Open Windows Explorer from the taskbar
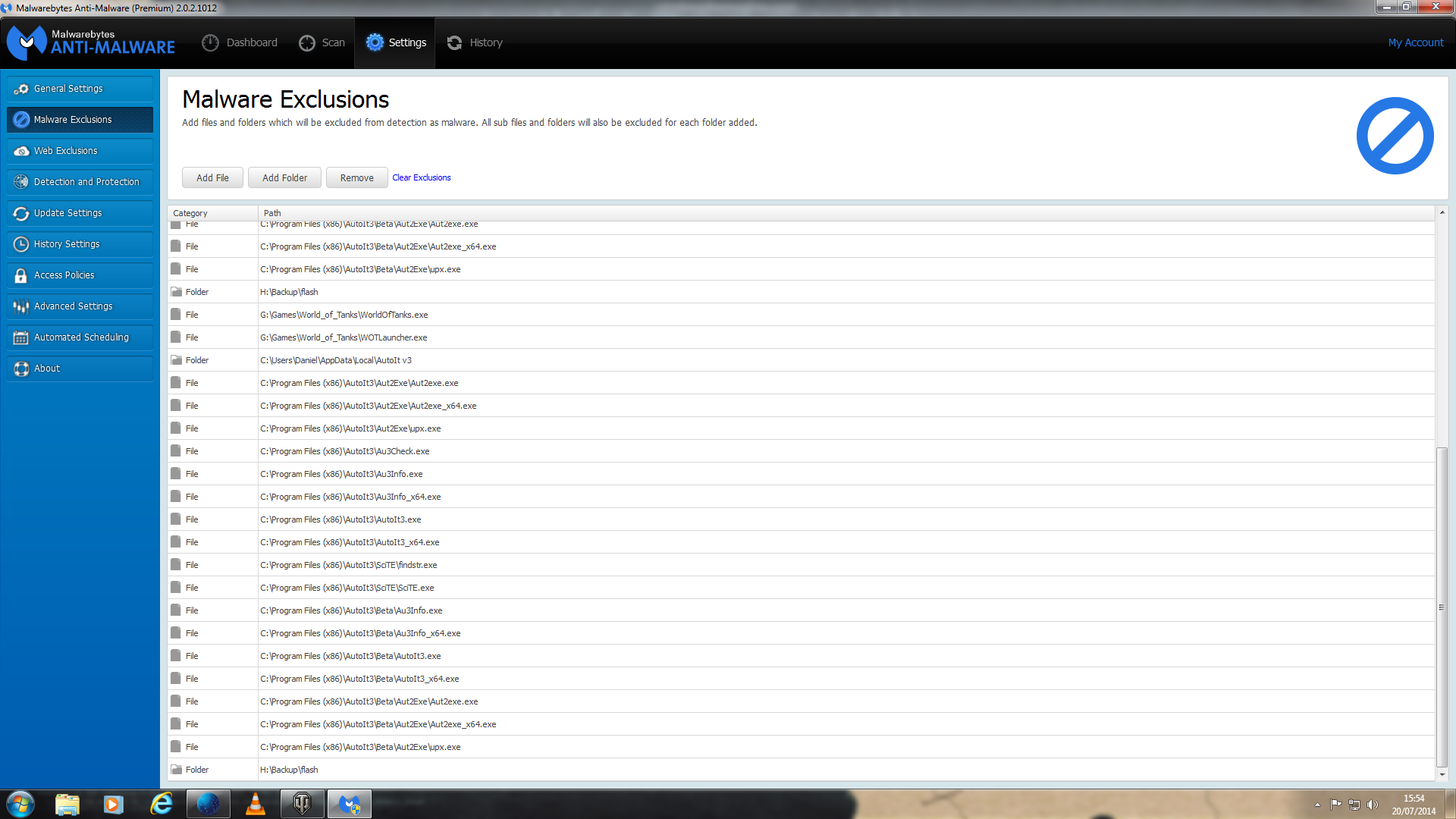 [67, 804]
